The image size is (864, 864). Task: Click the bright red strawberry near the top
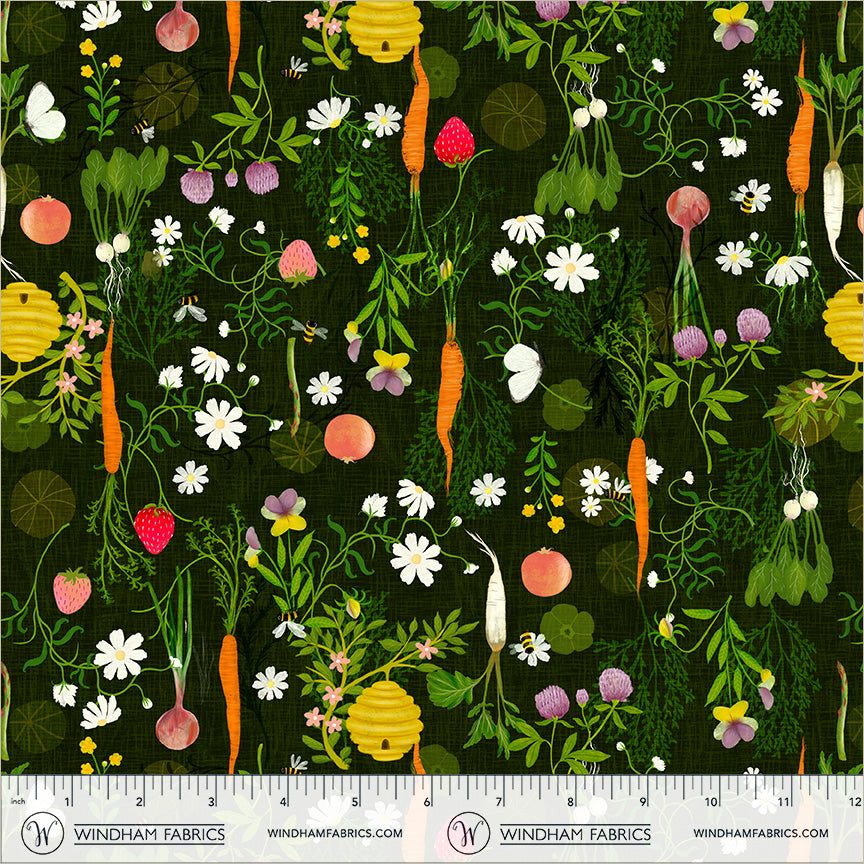pos(454,141)
